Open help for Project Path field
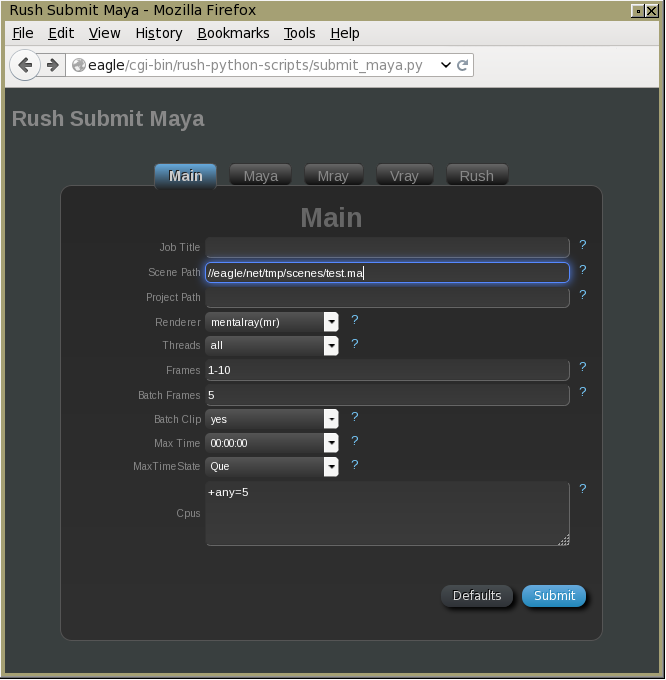 tap(583, 295)
